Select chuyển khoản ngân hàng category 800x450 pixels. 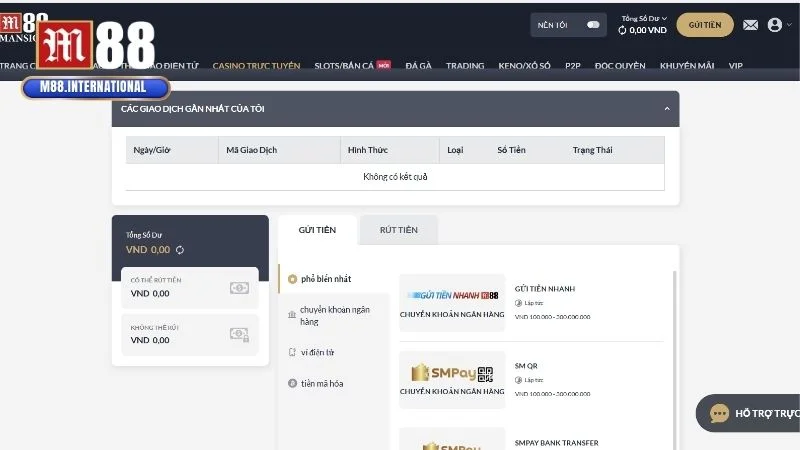click(335, 316)
